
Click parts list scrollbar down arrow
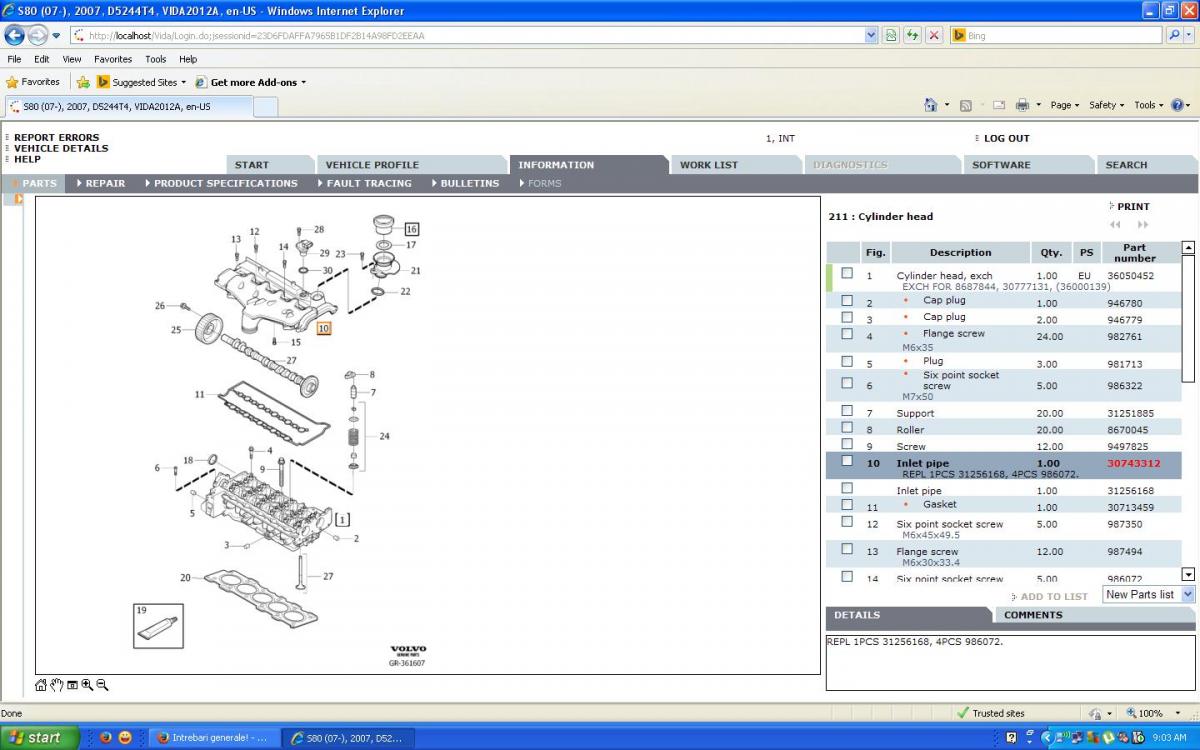click(x=1188, y=574)
